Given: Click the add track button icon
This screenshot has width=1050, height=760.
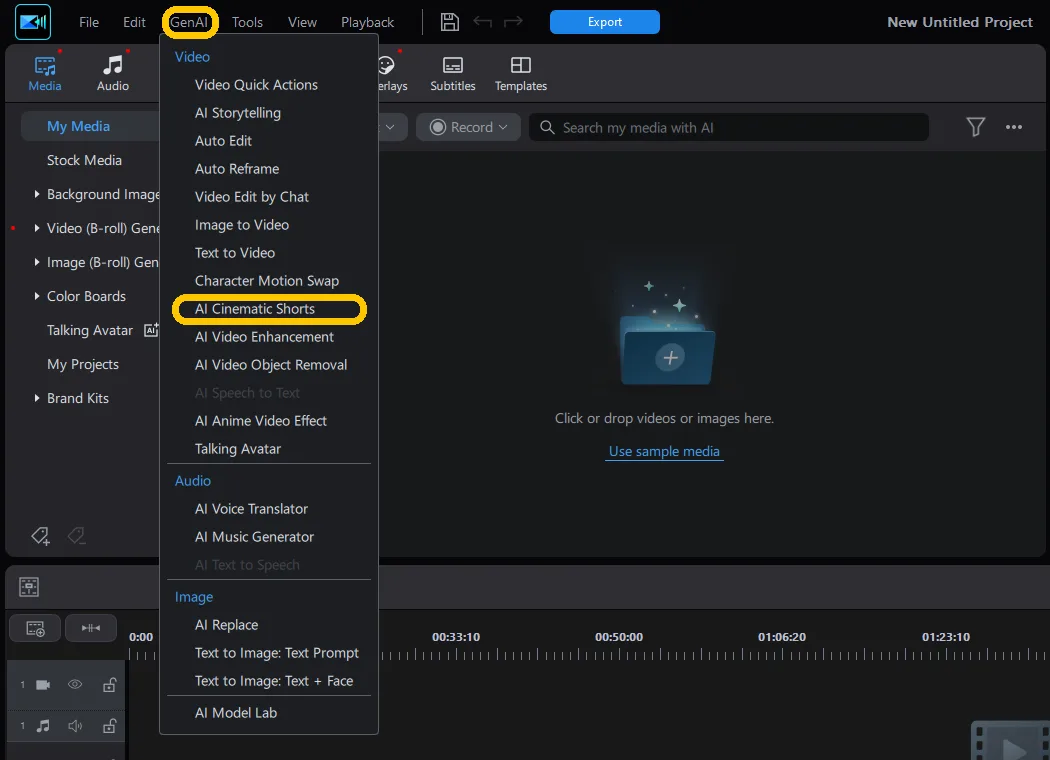Looking at the screenshot, I should tap(35, 628).
